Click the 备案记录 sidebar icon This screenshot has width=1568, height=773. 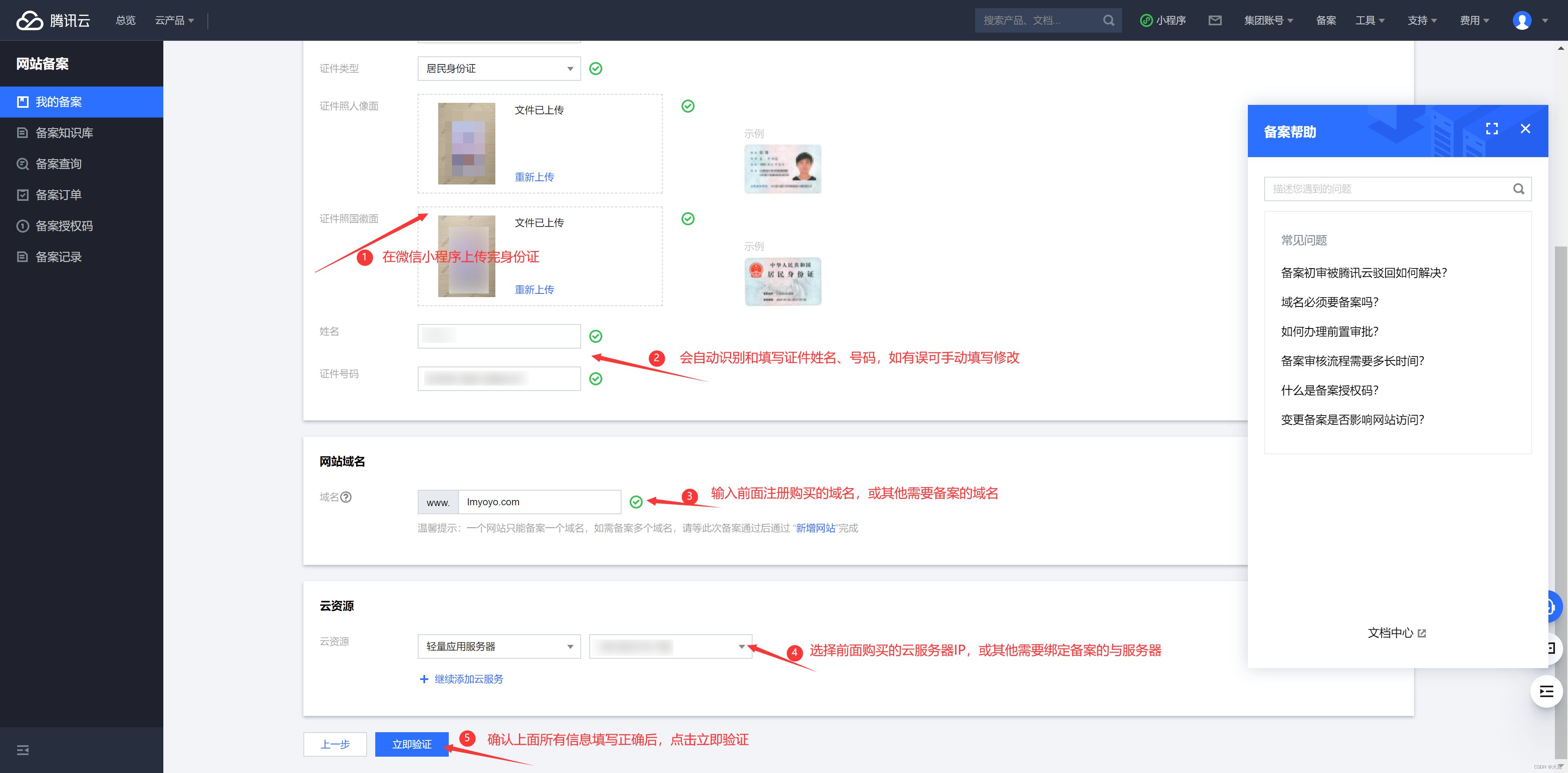pos(22,257)
